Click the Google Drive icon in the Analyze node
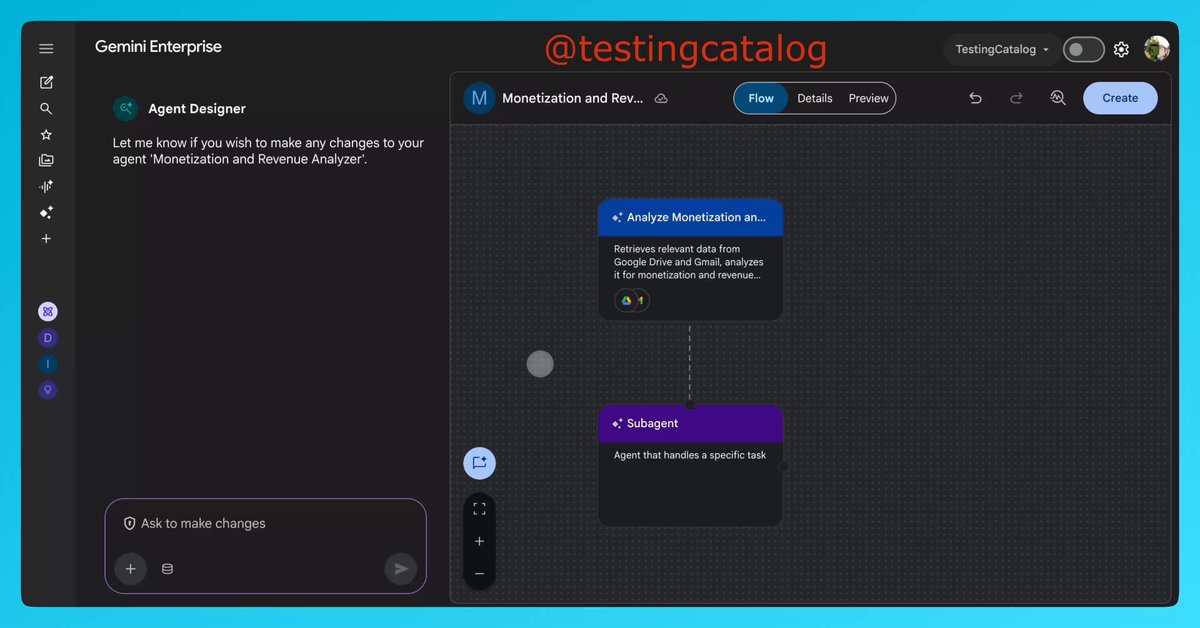The image size is (1200, 628). 627,300
